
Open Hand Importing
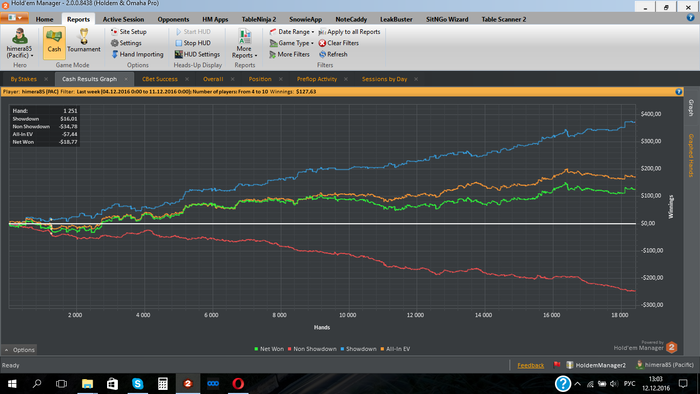pyautogui.click(x=137, y=54)
